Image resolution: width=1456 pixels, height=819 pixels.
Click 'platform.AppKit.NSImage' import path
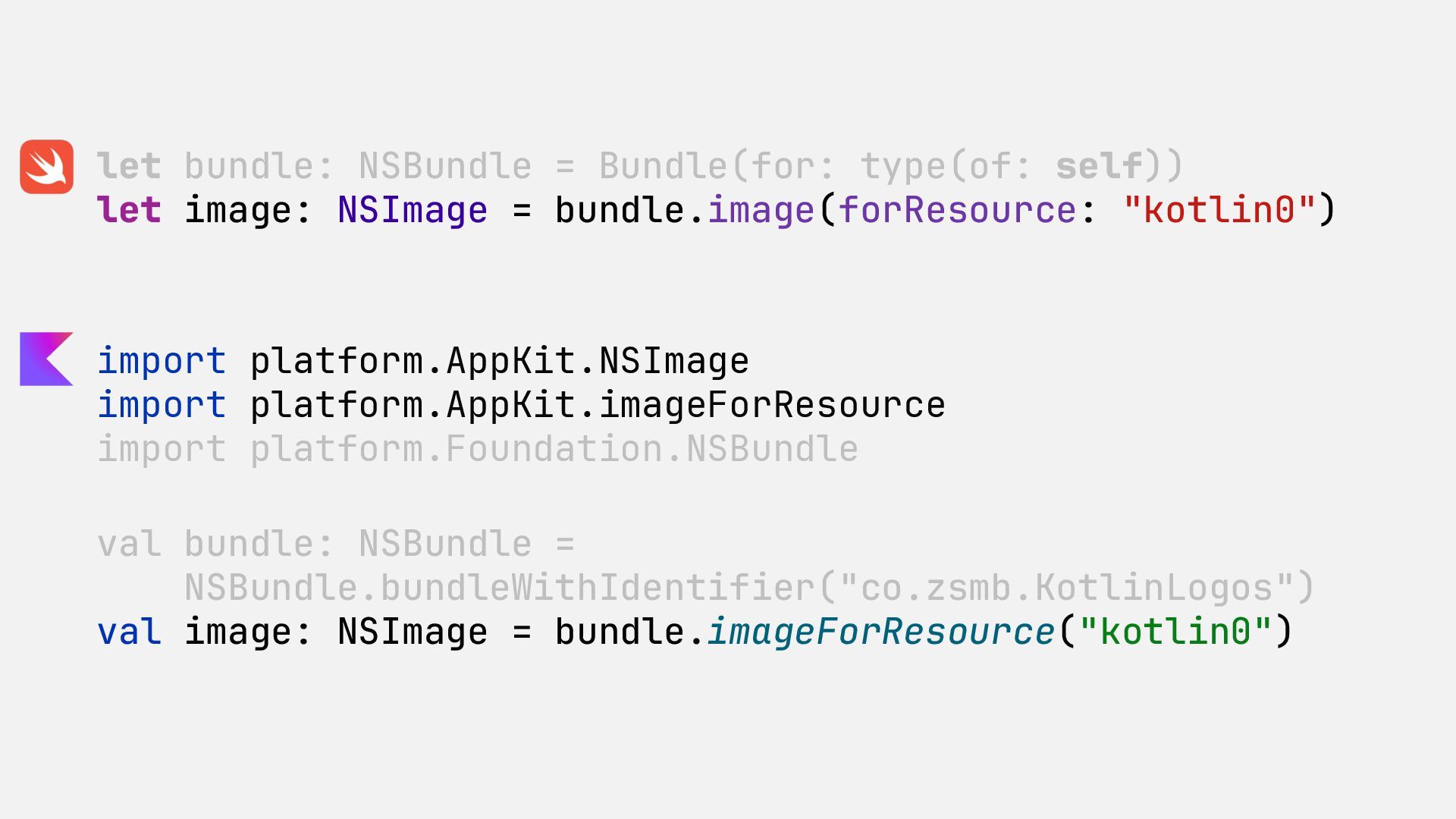tap(499, 360)
